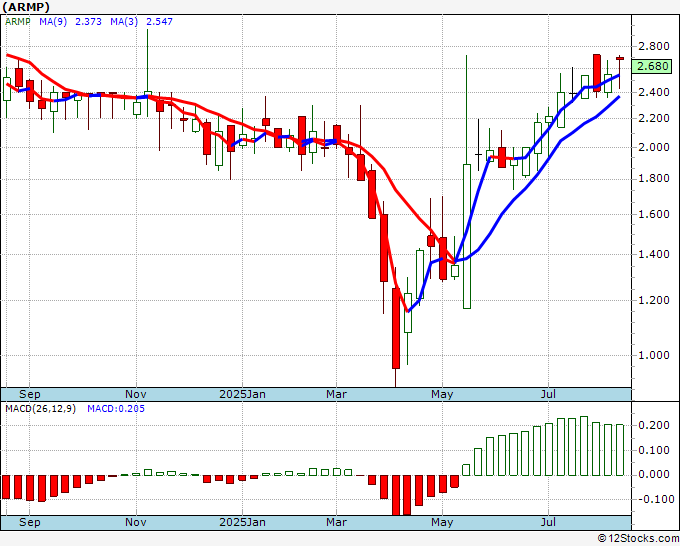Screen dimensions: 680x546
Task: Click May on the MACD panel axis
Action: [442, 522]
